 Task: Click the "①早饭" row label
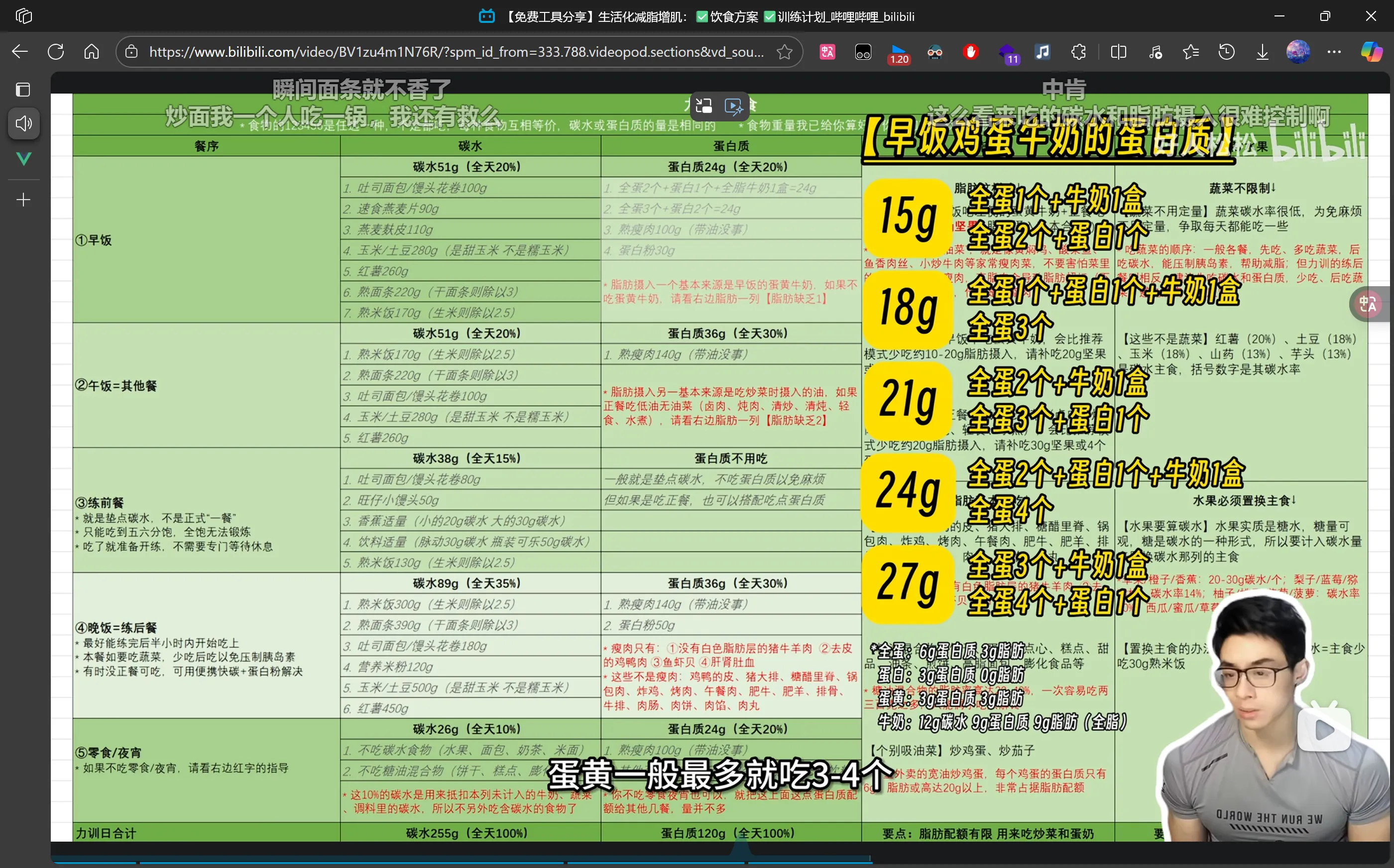94,240
